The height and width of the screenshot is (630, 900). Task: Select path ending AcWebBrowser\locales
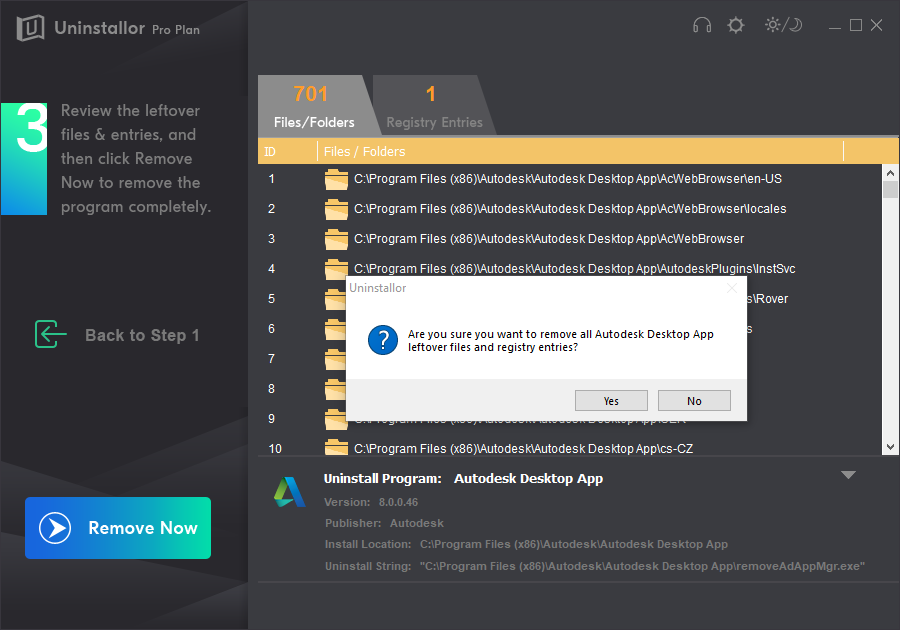(570, 209)
